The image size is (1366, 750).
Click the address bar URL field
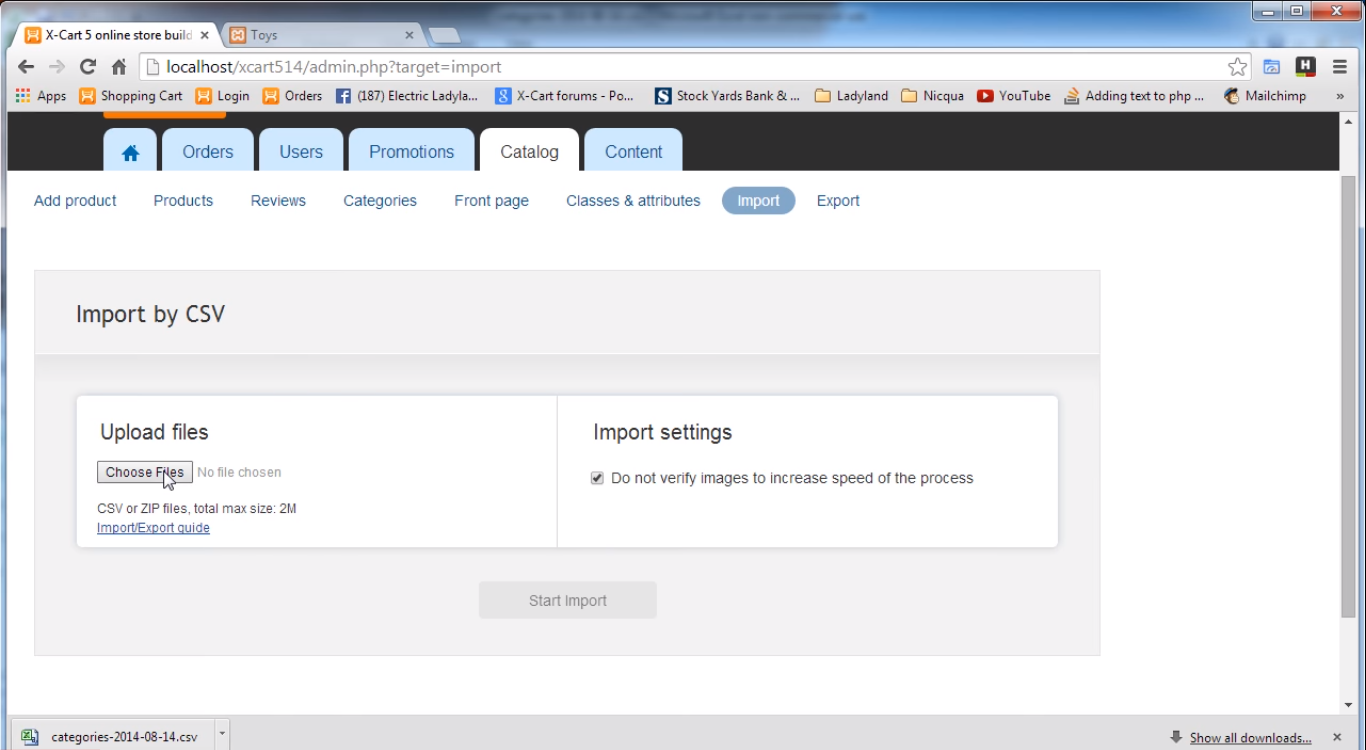click(680, 67)
